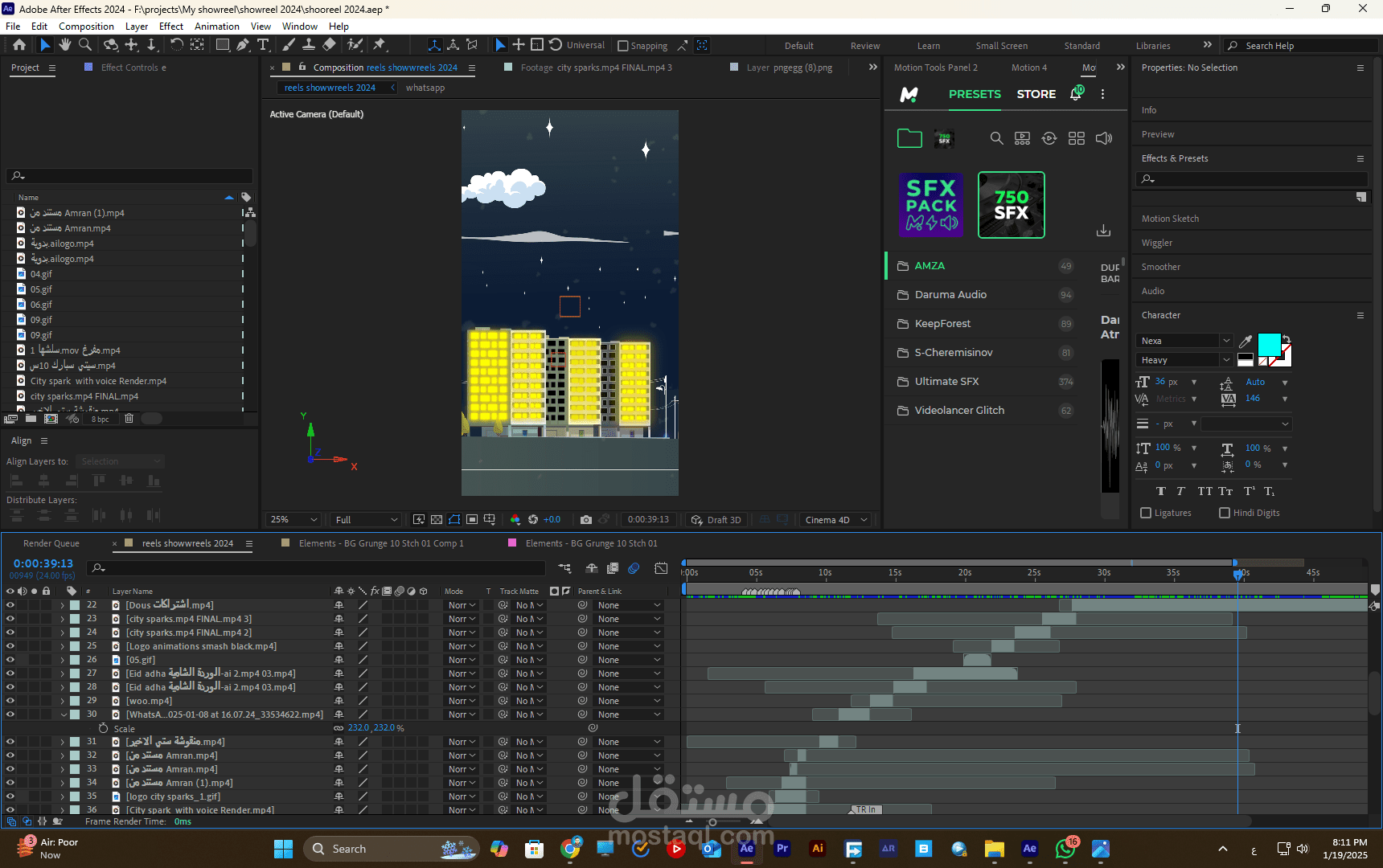
Task: Hide layer 22 Dous video
Action: click(10, 605)
